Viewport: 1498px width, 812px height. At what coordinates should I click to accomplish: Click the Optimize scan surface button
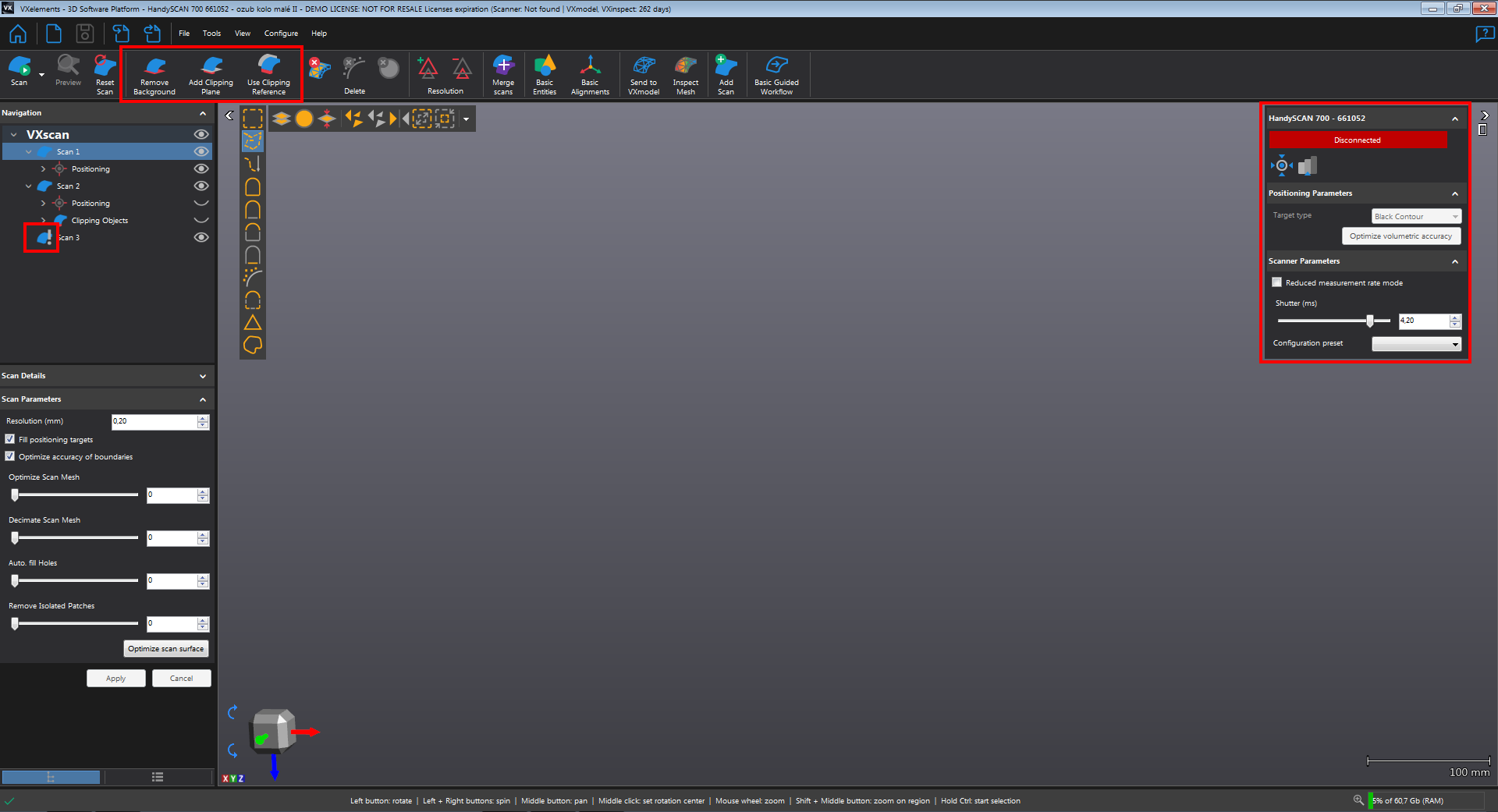tap(165, 649)
